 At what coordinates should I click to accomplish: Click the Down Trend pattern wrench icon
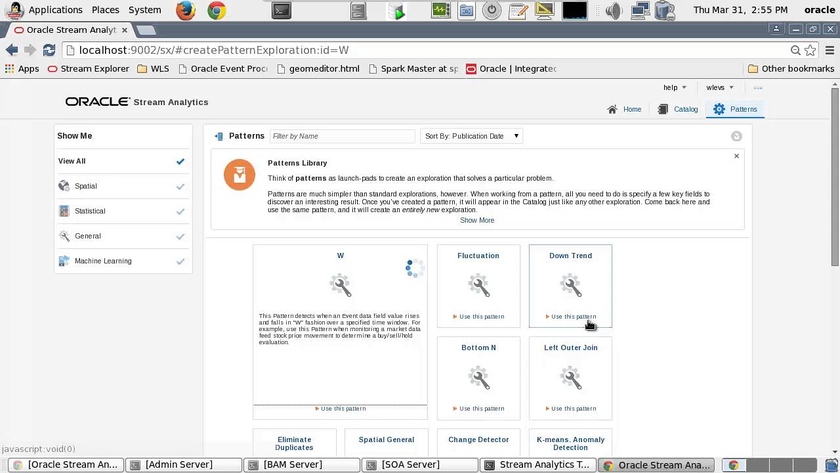click(571, 287)
